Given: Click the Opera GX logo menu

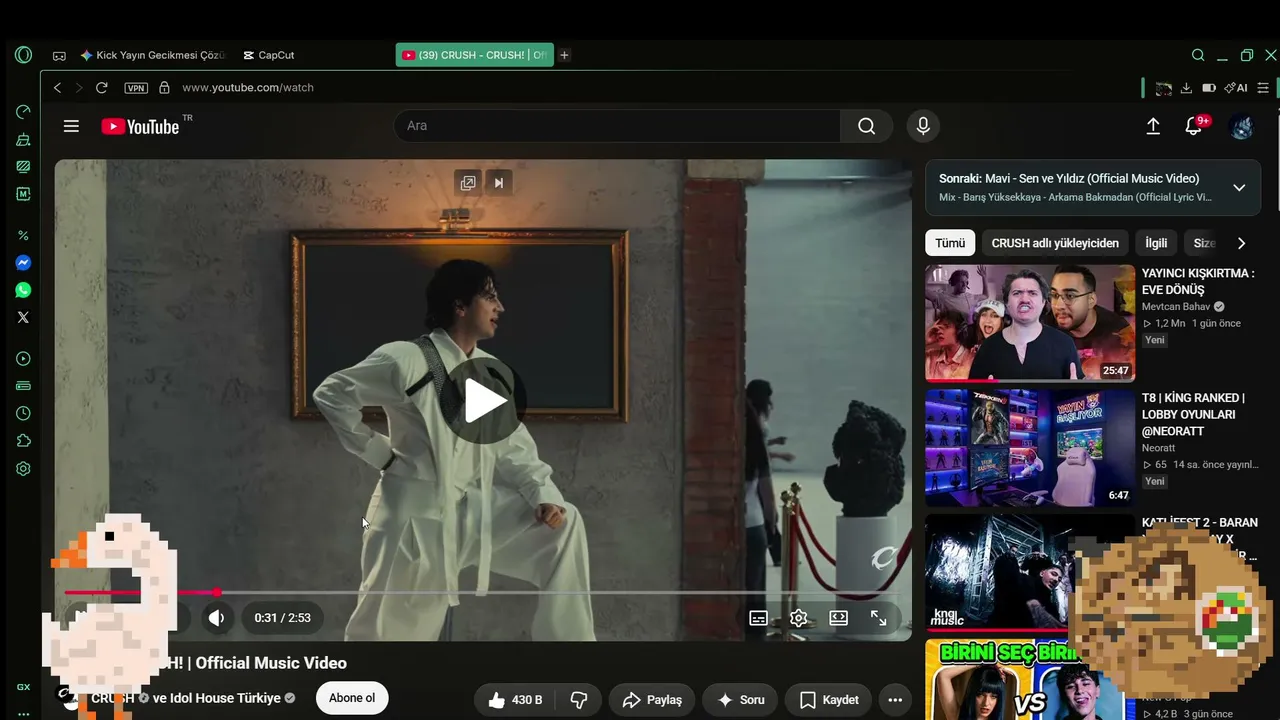Looking at the screenshot, I should coord(23,55).
